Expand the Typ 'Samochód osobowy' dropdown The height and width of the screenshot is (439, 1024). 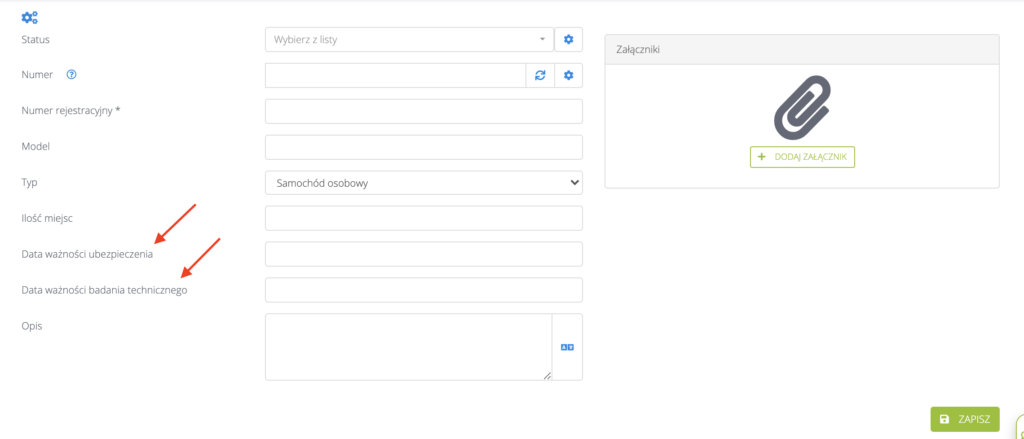coord(423,183)
